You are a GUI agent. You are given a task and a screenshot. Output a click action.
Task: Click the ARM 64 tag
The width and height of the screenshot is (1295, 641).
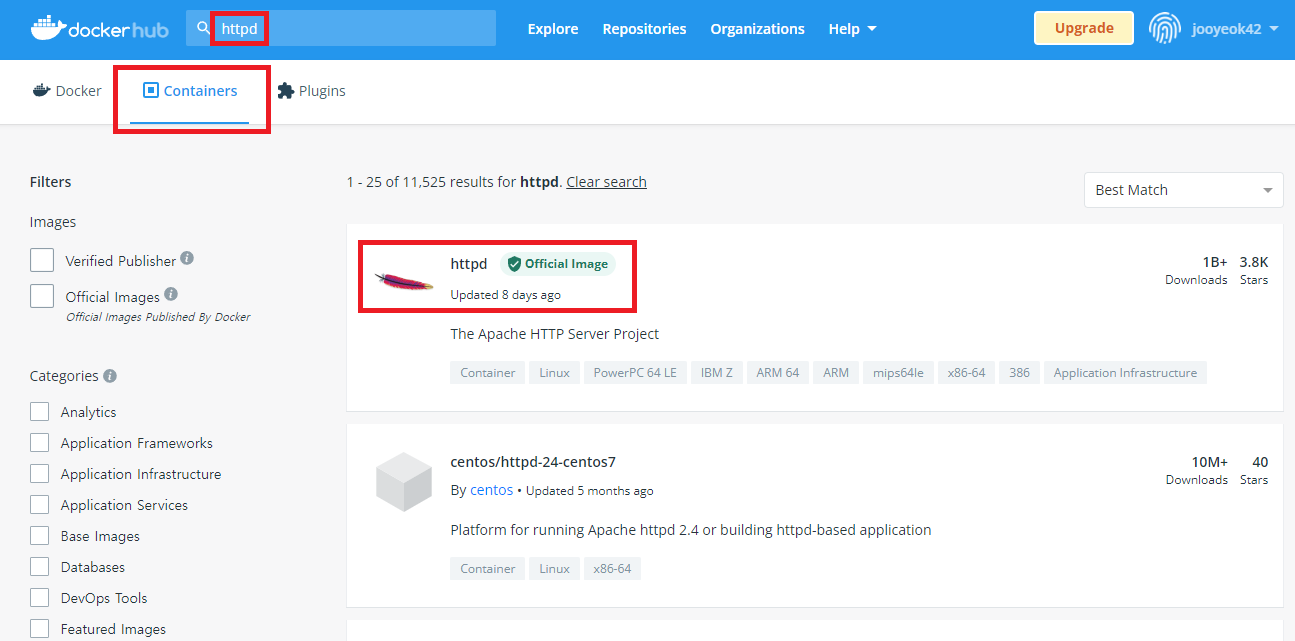[x=778, y=373]
